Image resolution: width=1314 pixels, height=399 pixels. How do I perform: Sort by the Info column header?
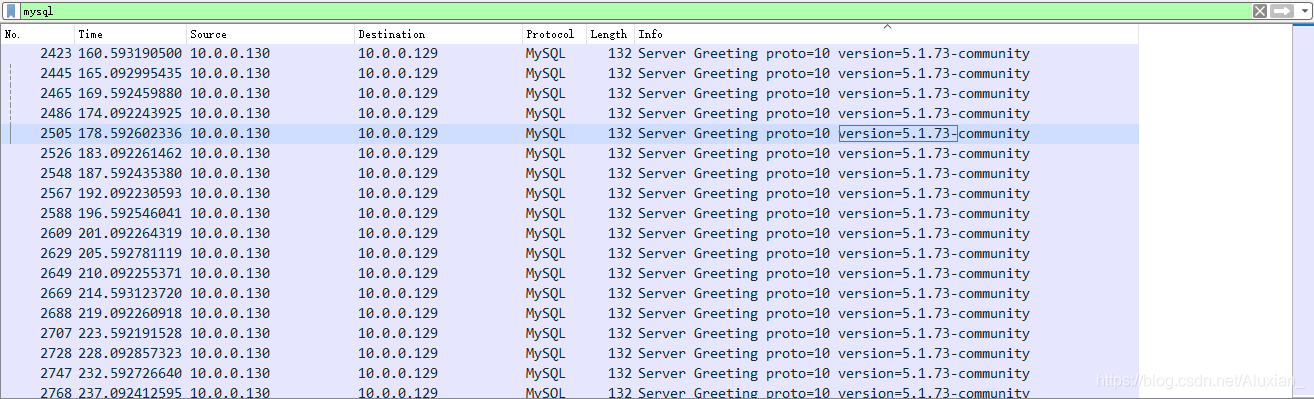pyautogui.click(x=886, y=34)
